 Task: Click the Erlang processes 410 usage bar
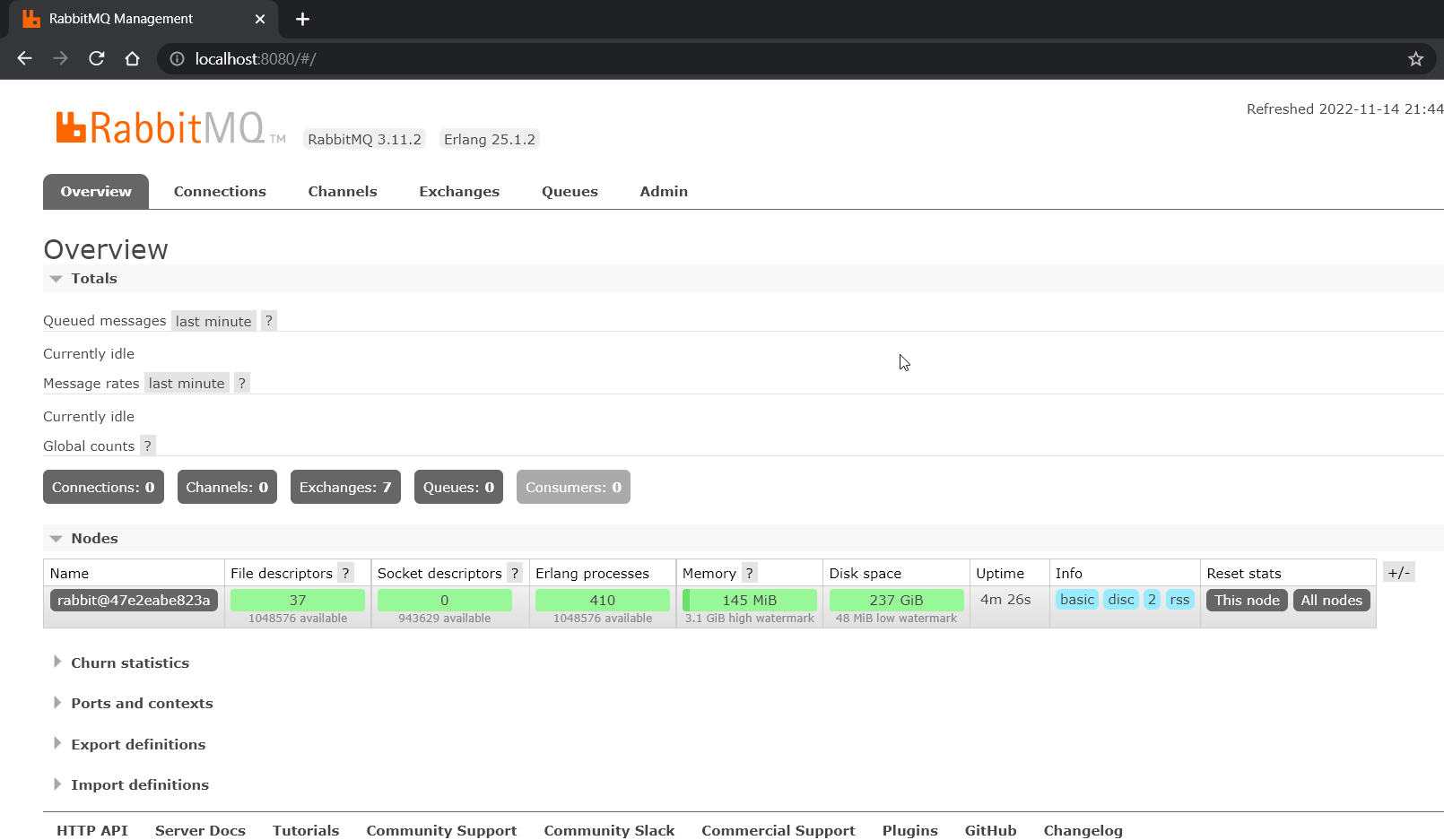(x=603, y=600)
